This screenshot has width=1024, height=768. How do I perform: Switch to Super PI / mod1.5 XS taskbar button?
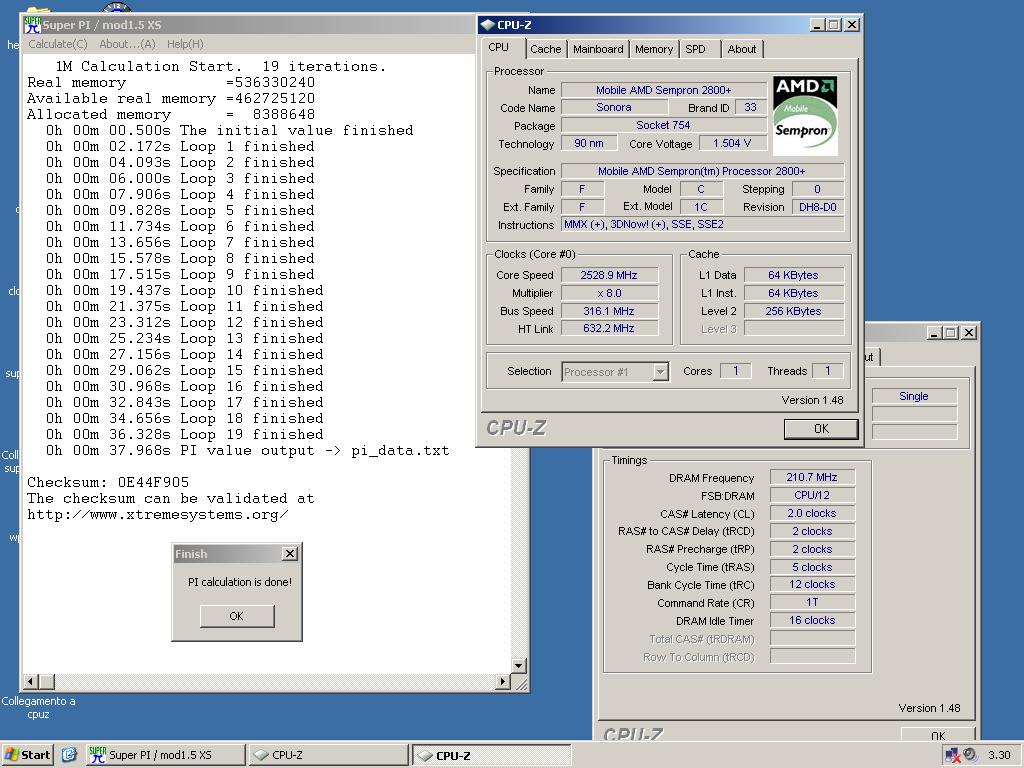pos(166,755)
